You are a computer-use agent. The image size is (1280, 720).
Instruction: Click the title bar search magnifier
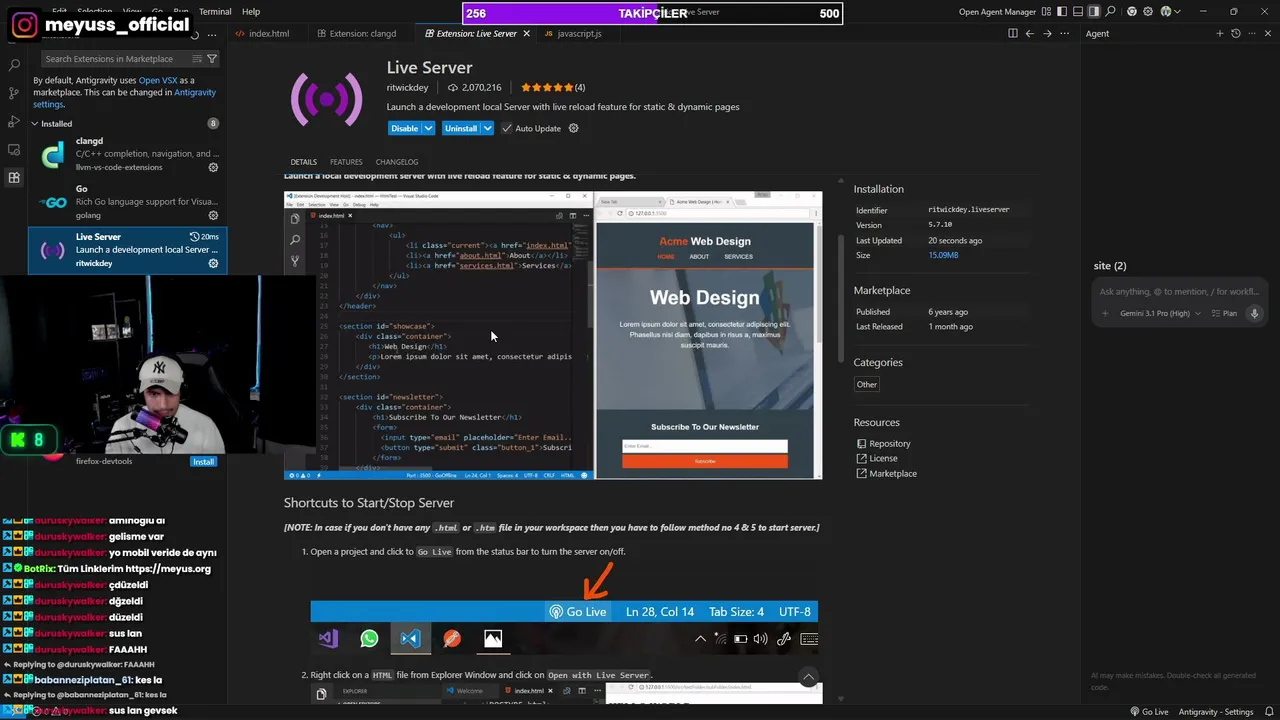1111,12
